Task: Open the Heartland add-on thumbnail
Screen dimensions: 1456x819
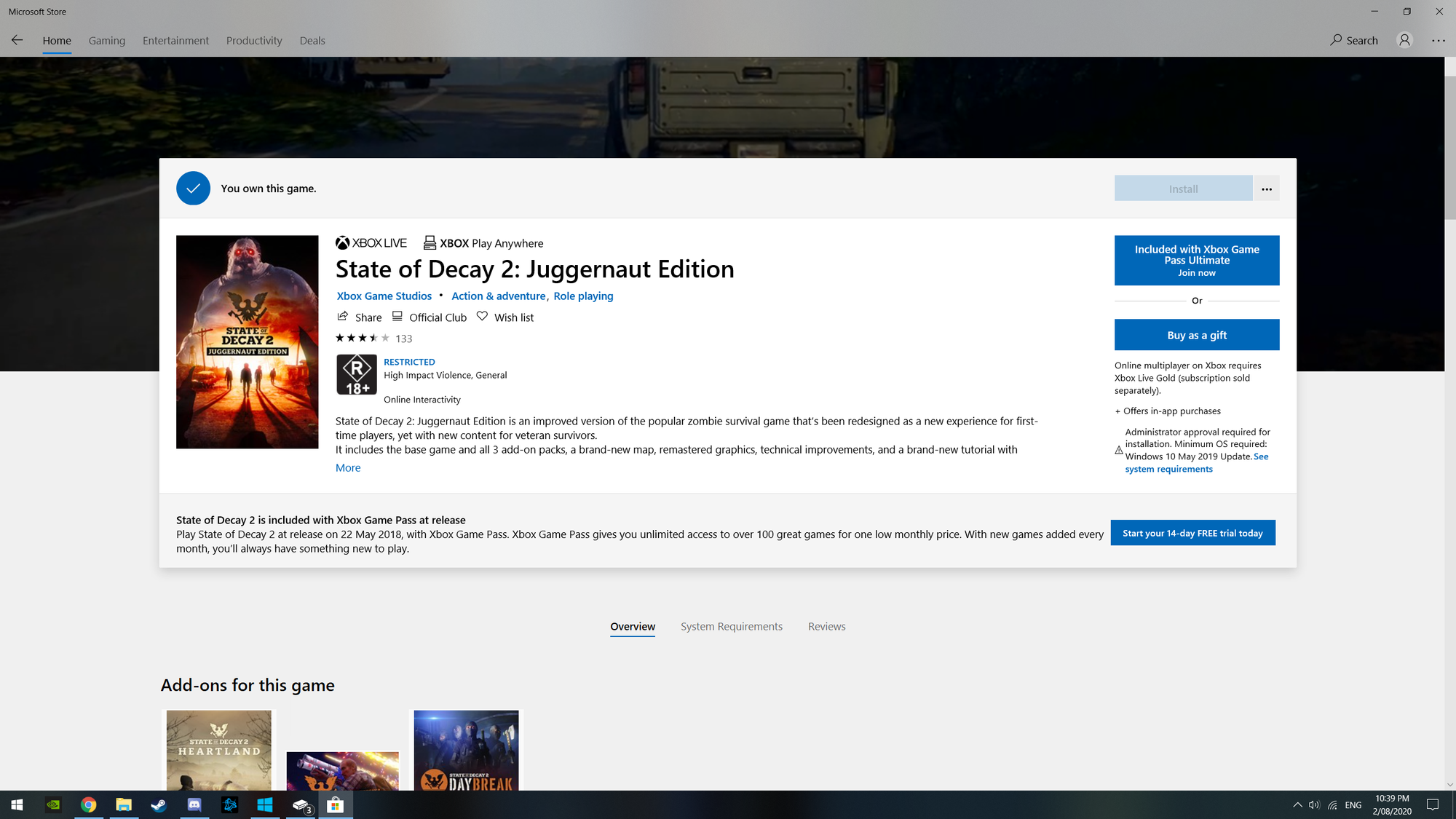Action: pyautogui.click(x=219, y=750)
